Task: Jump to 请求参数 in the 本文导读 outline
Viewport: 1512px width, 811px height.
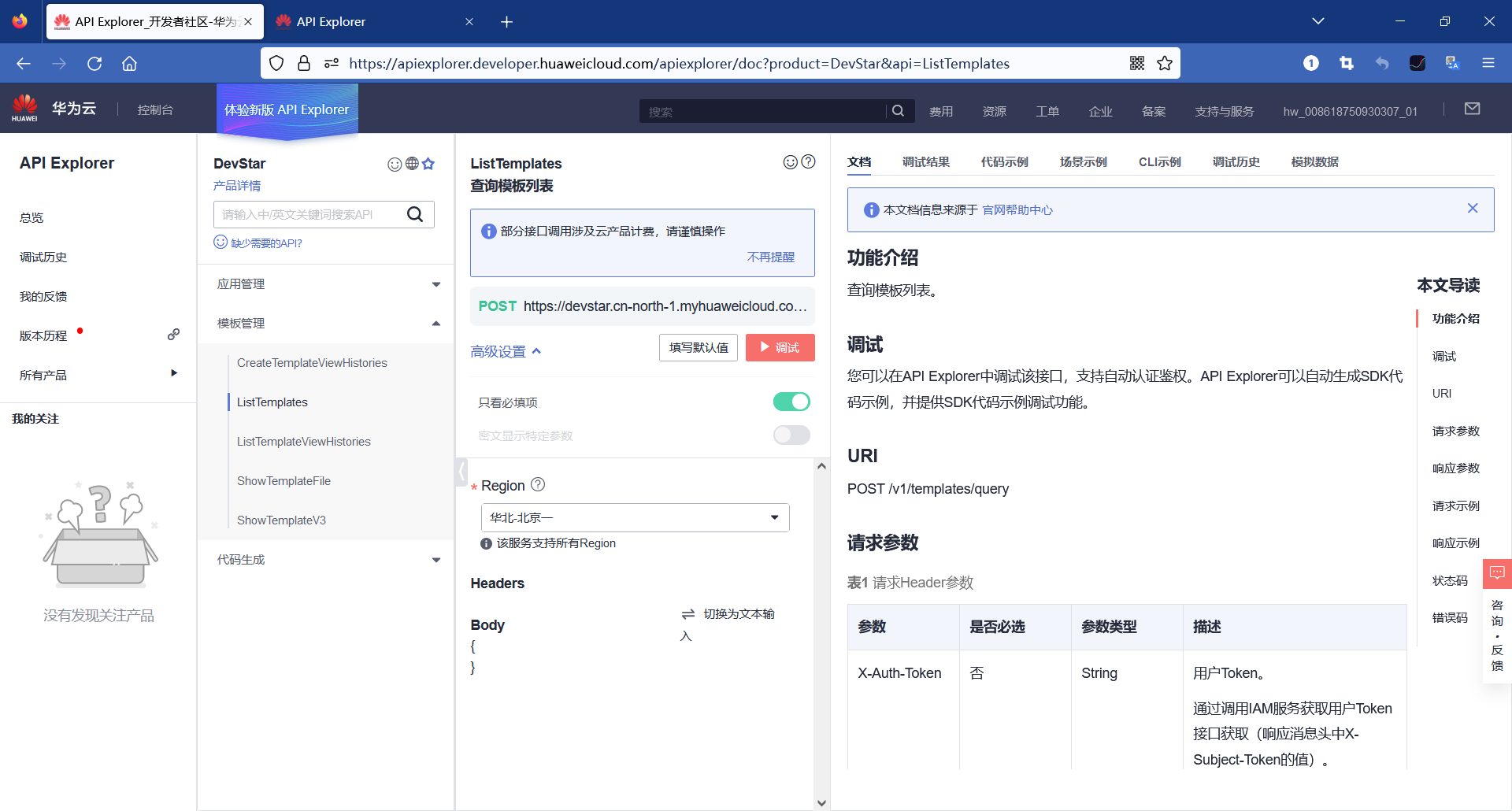Action: [x=1456, y=431]
